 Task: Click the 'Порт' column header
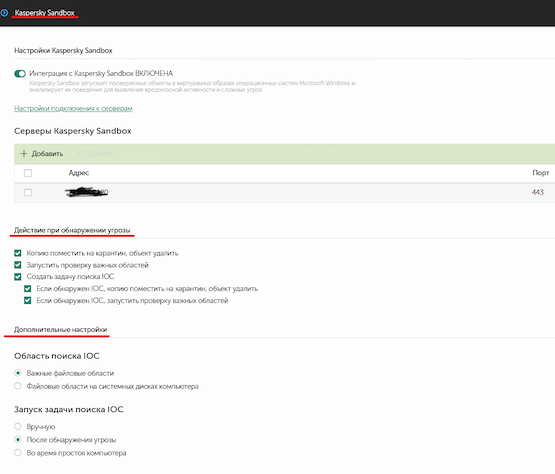540,173
